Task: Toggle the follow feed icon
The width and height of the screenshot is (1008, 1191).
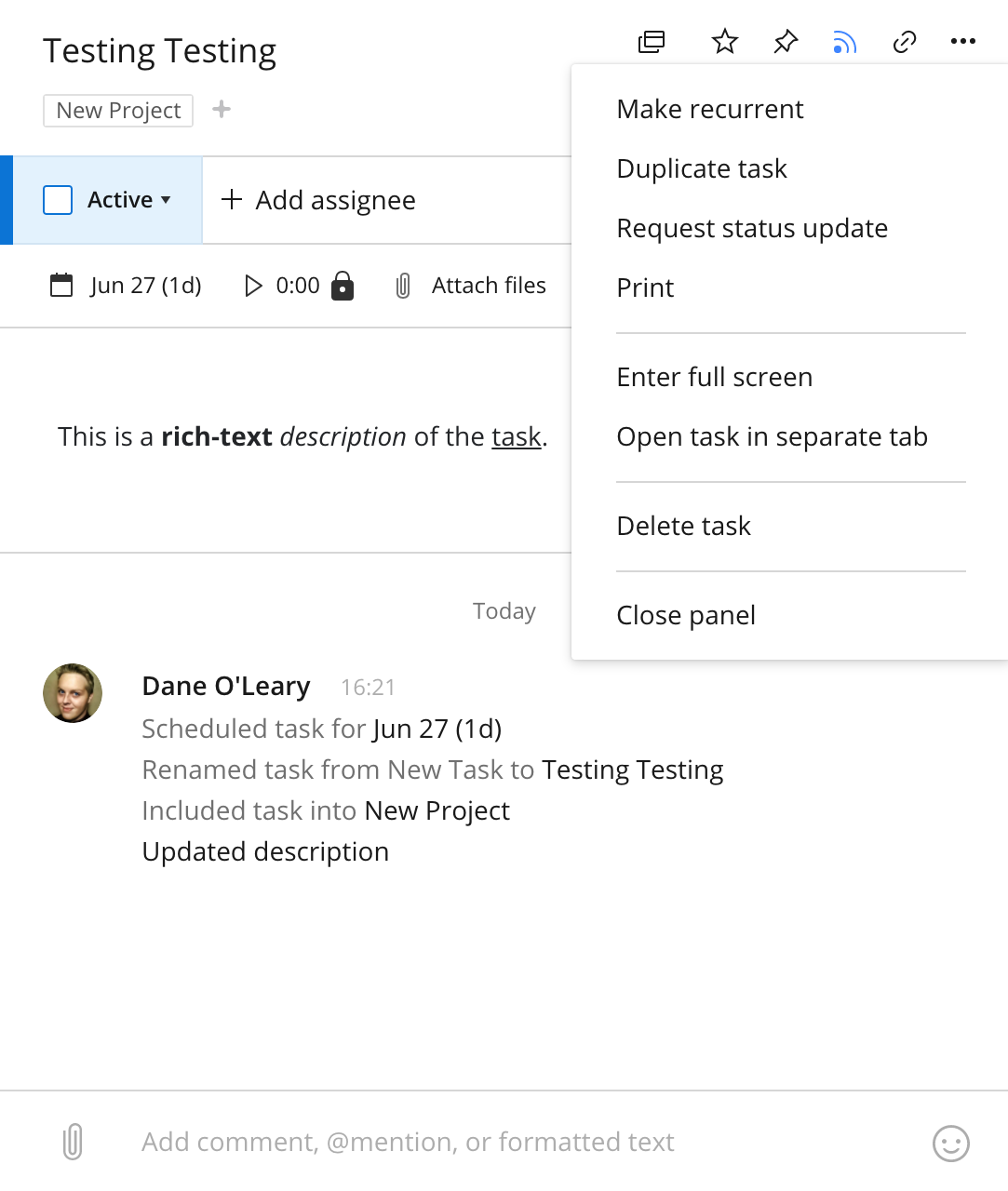Action: coord(844,43)
